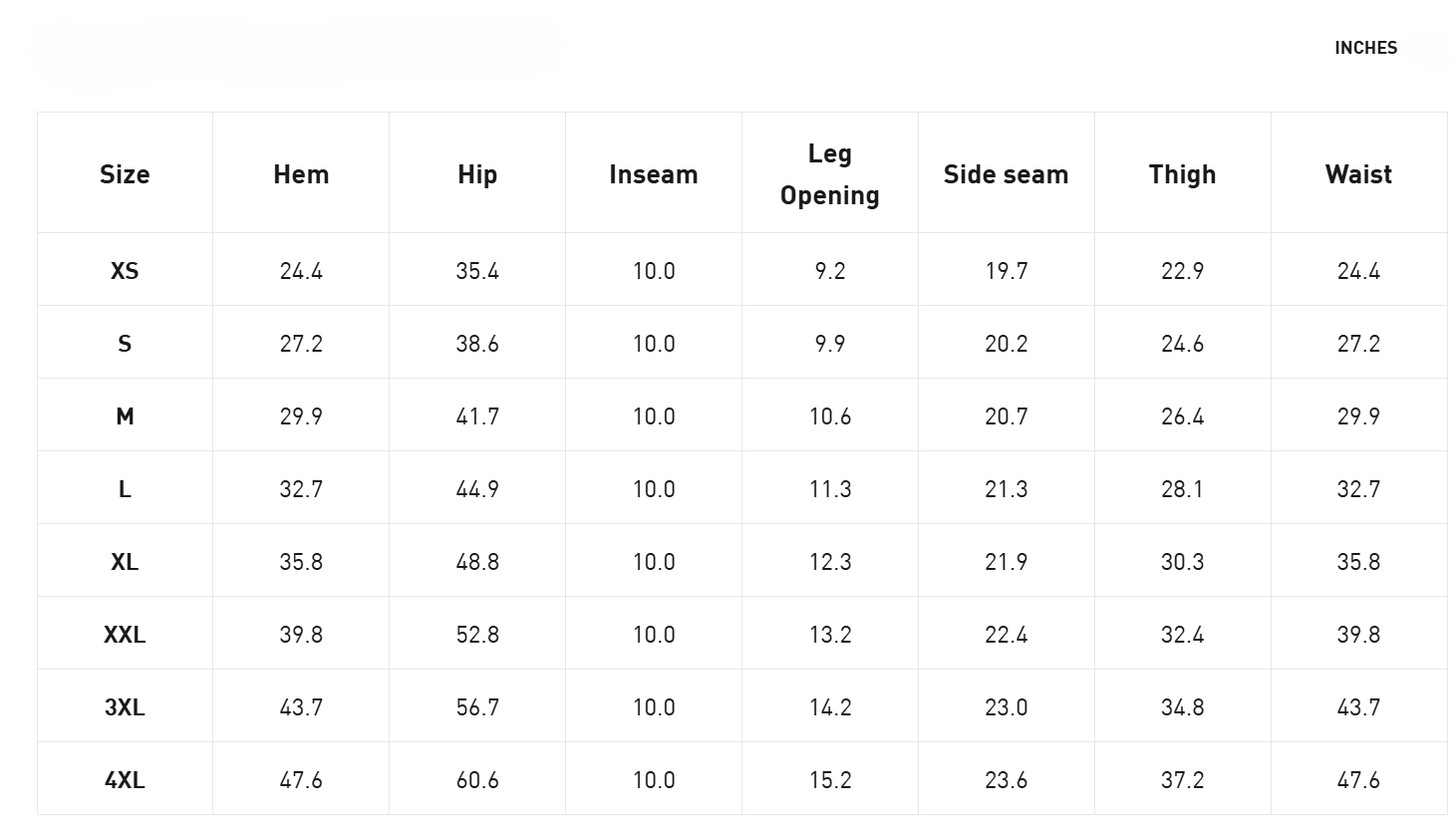Select the 37.2 thigh value for 4XL

click(1183, 780)
